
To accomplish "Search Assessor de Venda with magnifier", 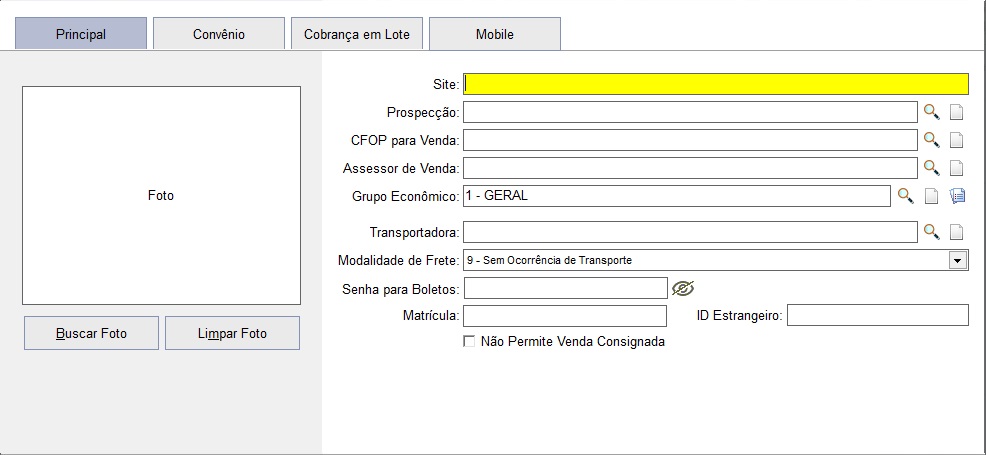I will (931, 168).
